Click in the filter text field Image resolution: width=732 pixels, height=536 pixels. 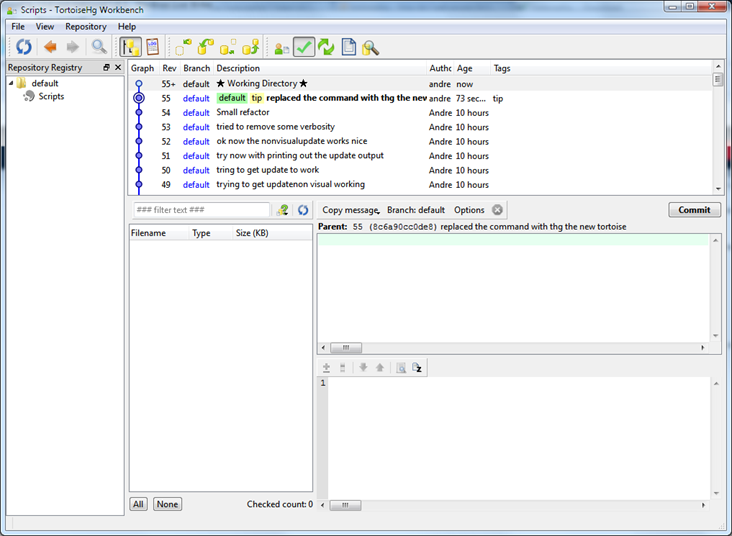click(202, 210)
